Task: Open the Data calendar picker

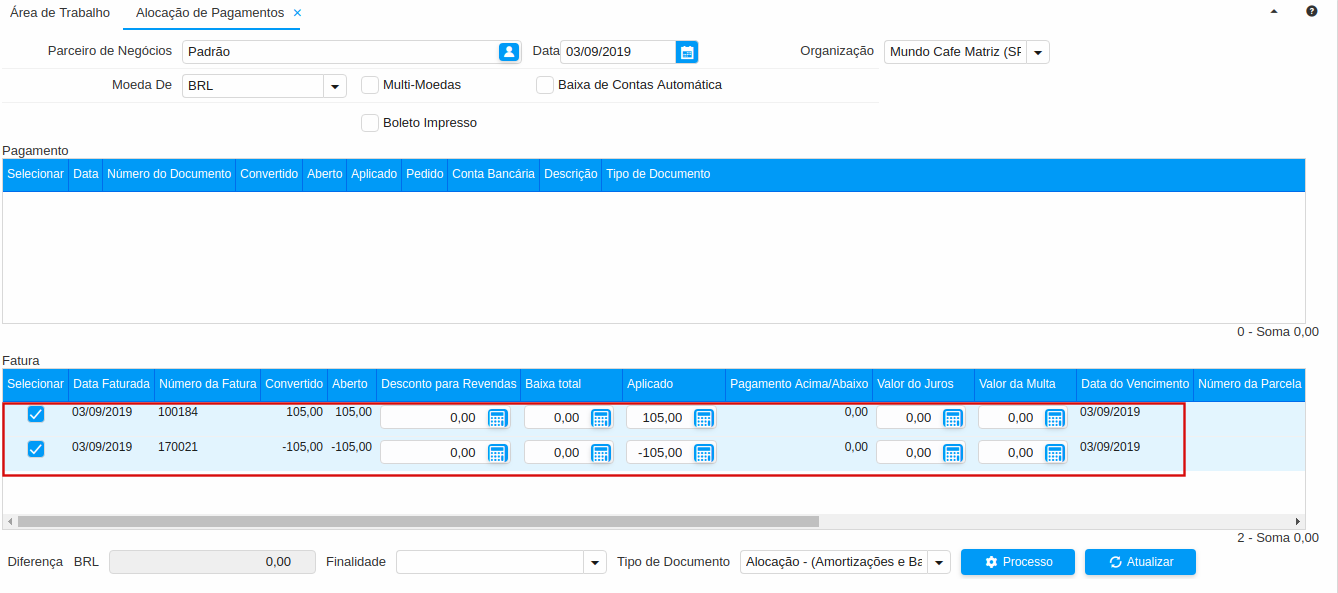Action: click(686, 52)
